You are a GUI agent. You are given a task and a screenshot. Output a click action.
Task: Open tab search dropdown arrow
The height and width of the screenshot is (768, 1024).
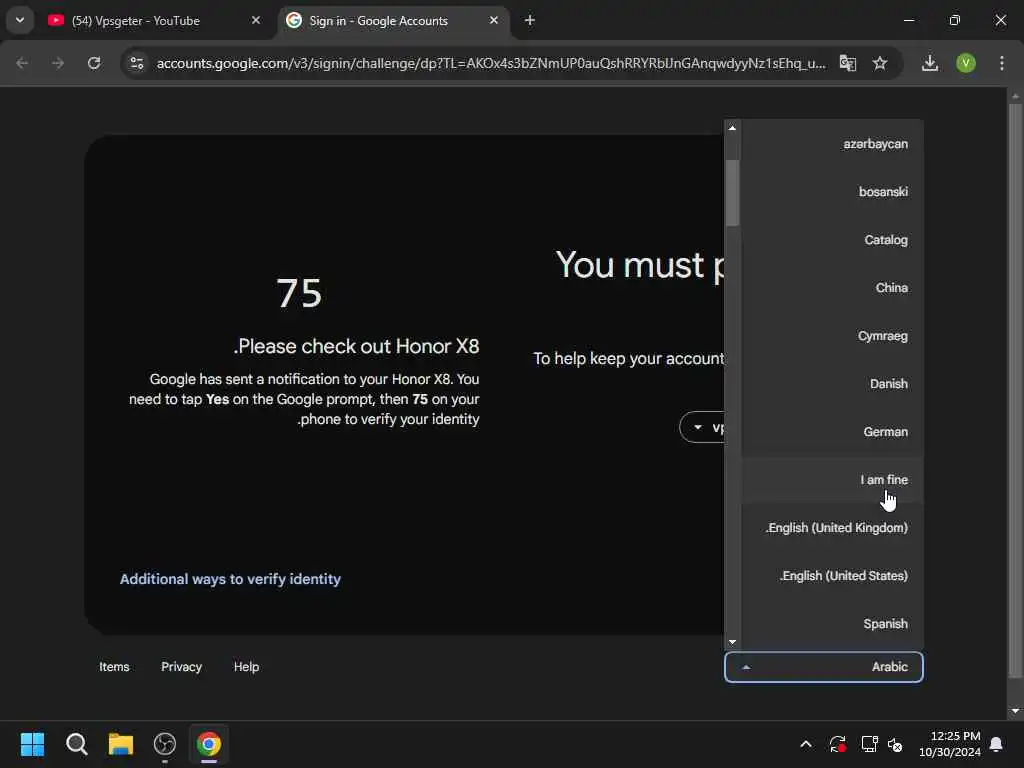[x=20, y=21]
